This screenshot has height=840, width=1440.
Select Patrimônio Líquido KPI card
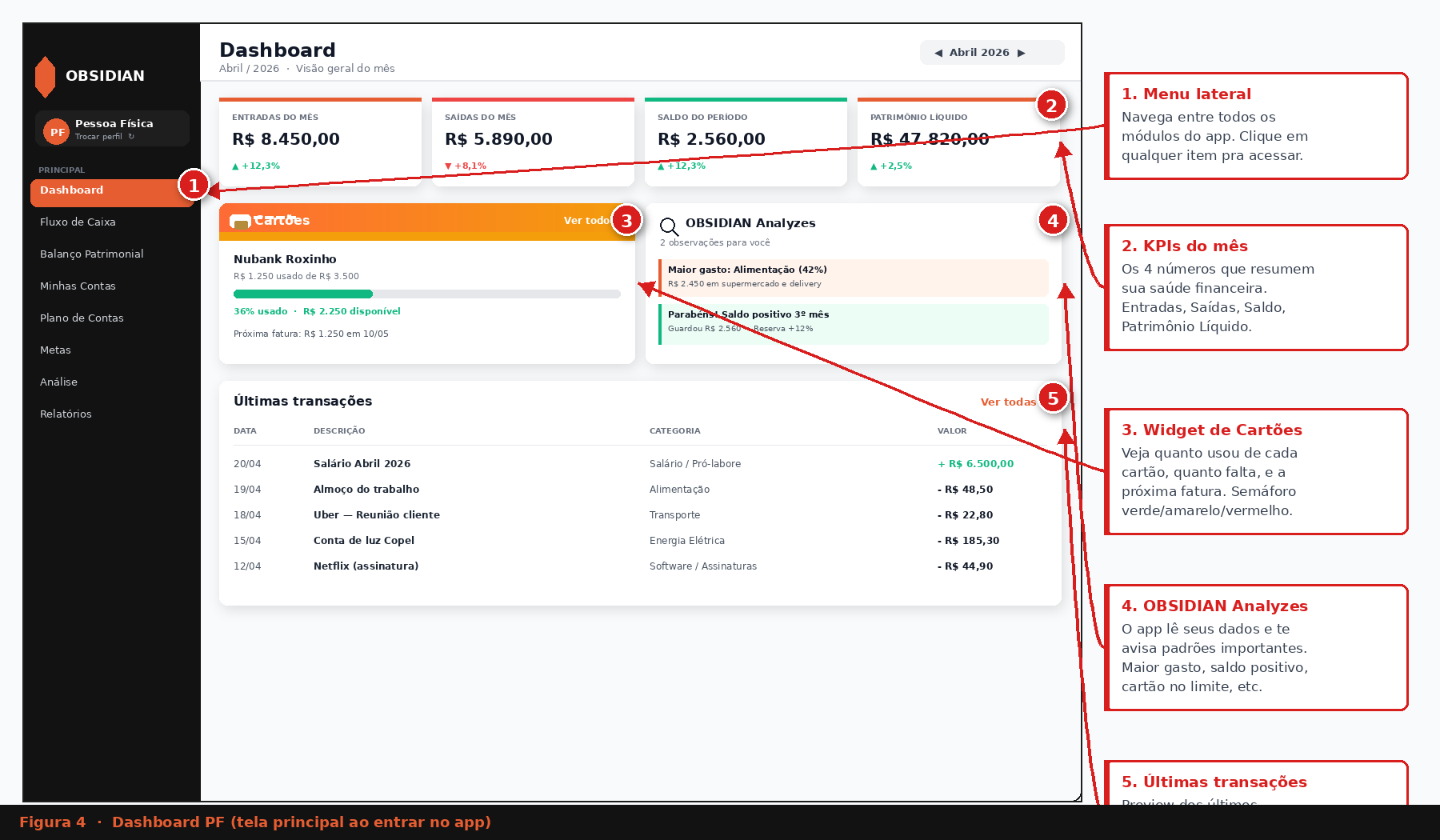click(x=958, y=142)
